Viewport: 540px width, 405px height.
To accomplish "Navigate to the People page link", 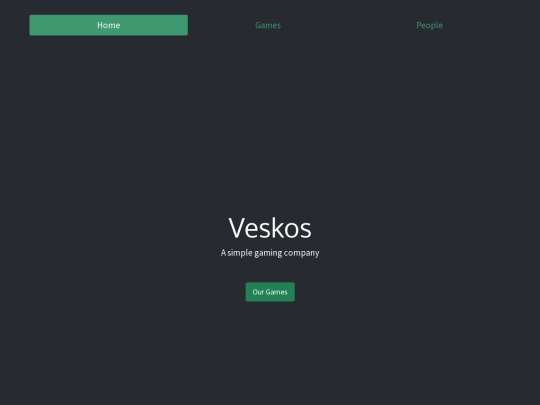I will 429,25.
